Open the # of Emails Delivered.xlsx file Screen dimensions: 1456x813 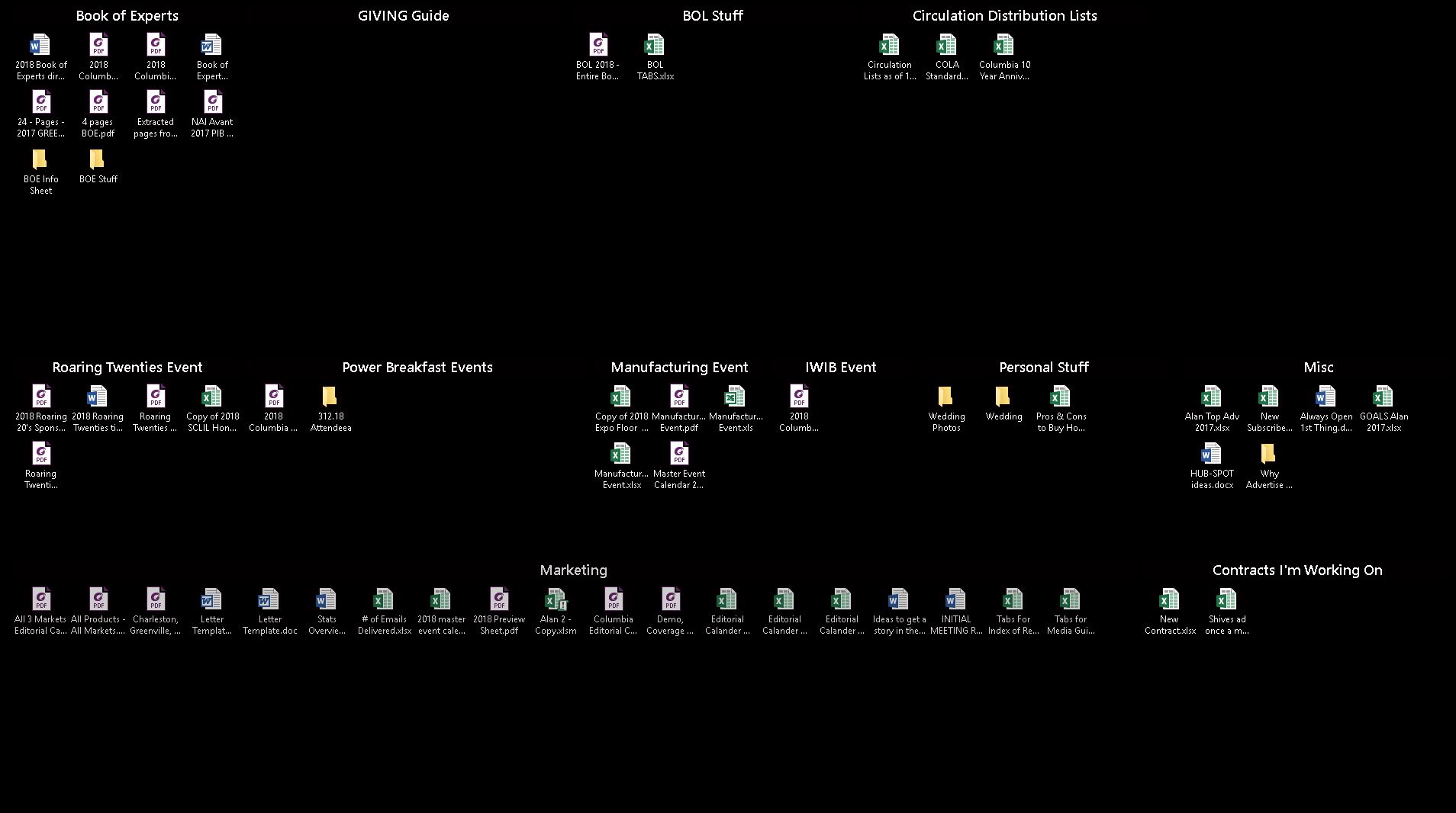[384, 611]
